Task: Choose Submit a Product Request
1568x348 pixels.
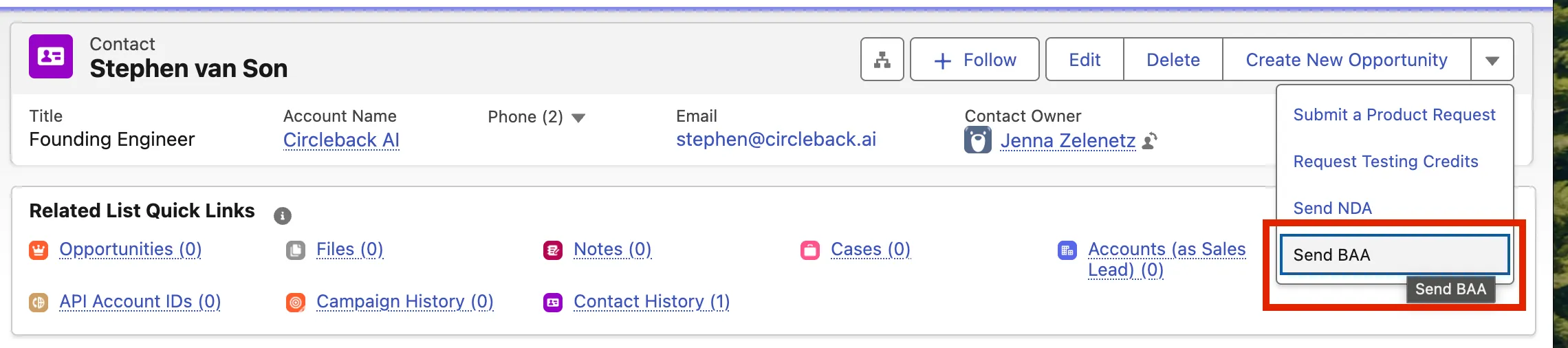Action: point(1394,115)
